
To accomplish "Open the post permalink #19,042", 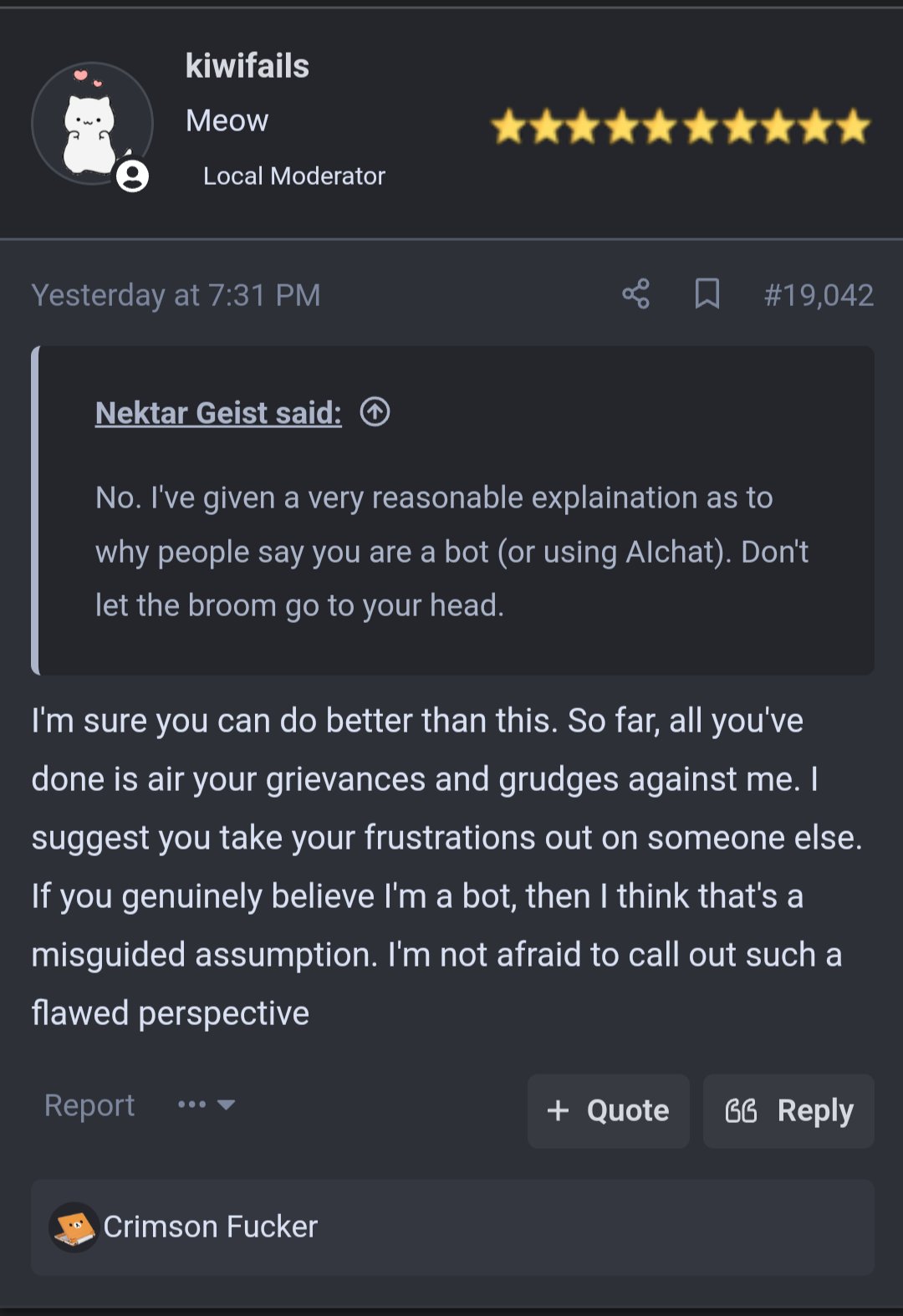I will point(819,295).
